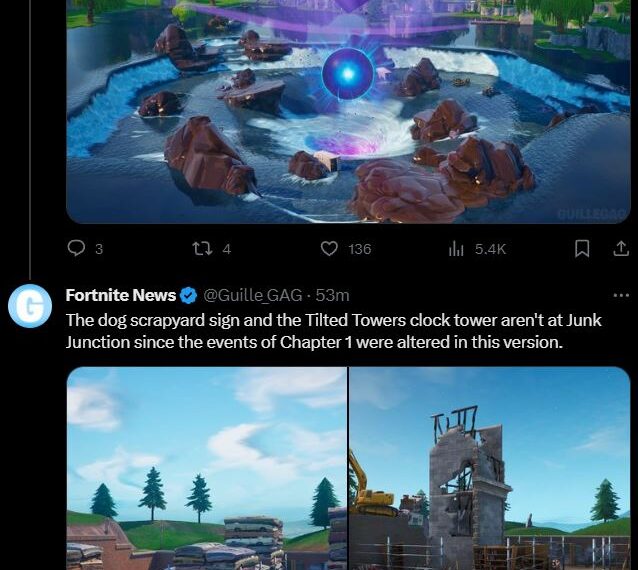This screenshot has width=638, height=570.
Task: Open view analytics bar chart icon
Action: click(456, 249)
